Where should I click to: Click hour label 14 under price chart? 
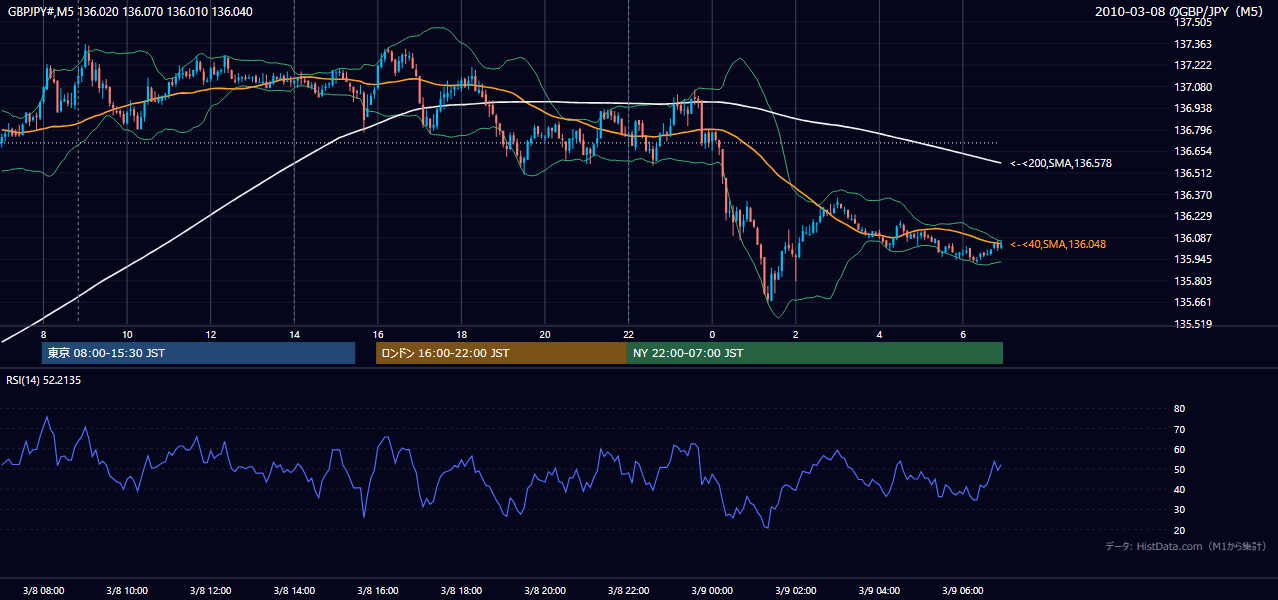click(x=294, y=334)
